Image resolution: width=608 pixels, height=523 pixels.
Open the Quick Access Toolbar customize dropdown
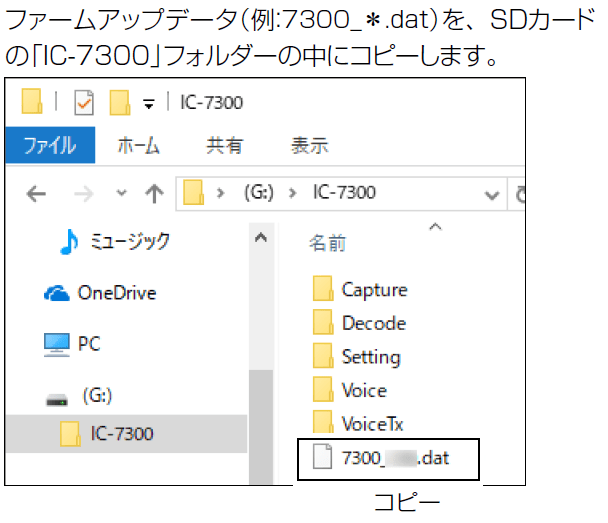pyautogui.click(x=149, y=103)
